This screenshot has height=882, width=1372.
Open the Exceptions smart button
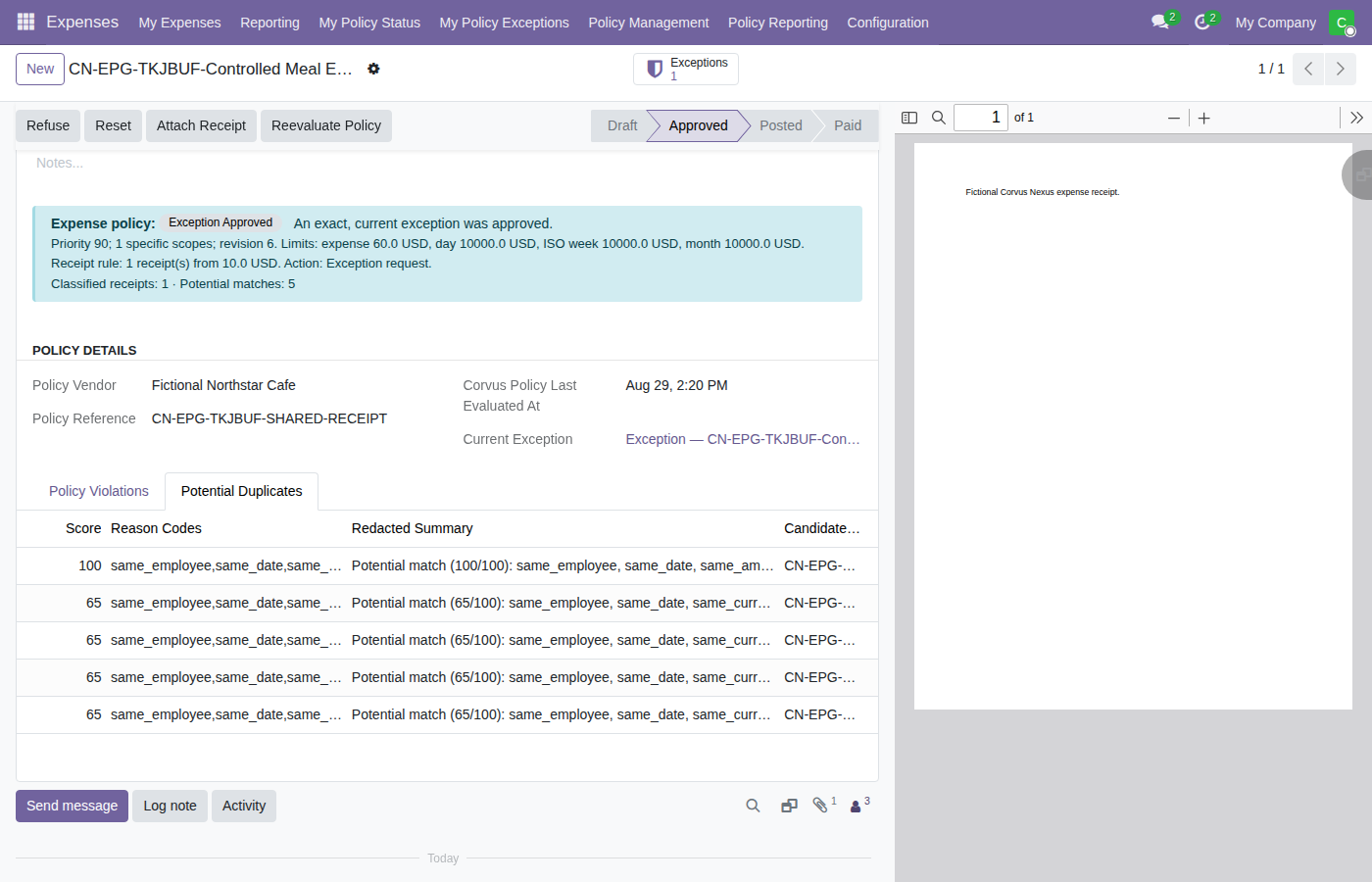pos(686,69)
